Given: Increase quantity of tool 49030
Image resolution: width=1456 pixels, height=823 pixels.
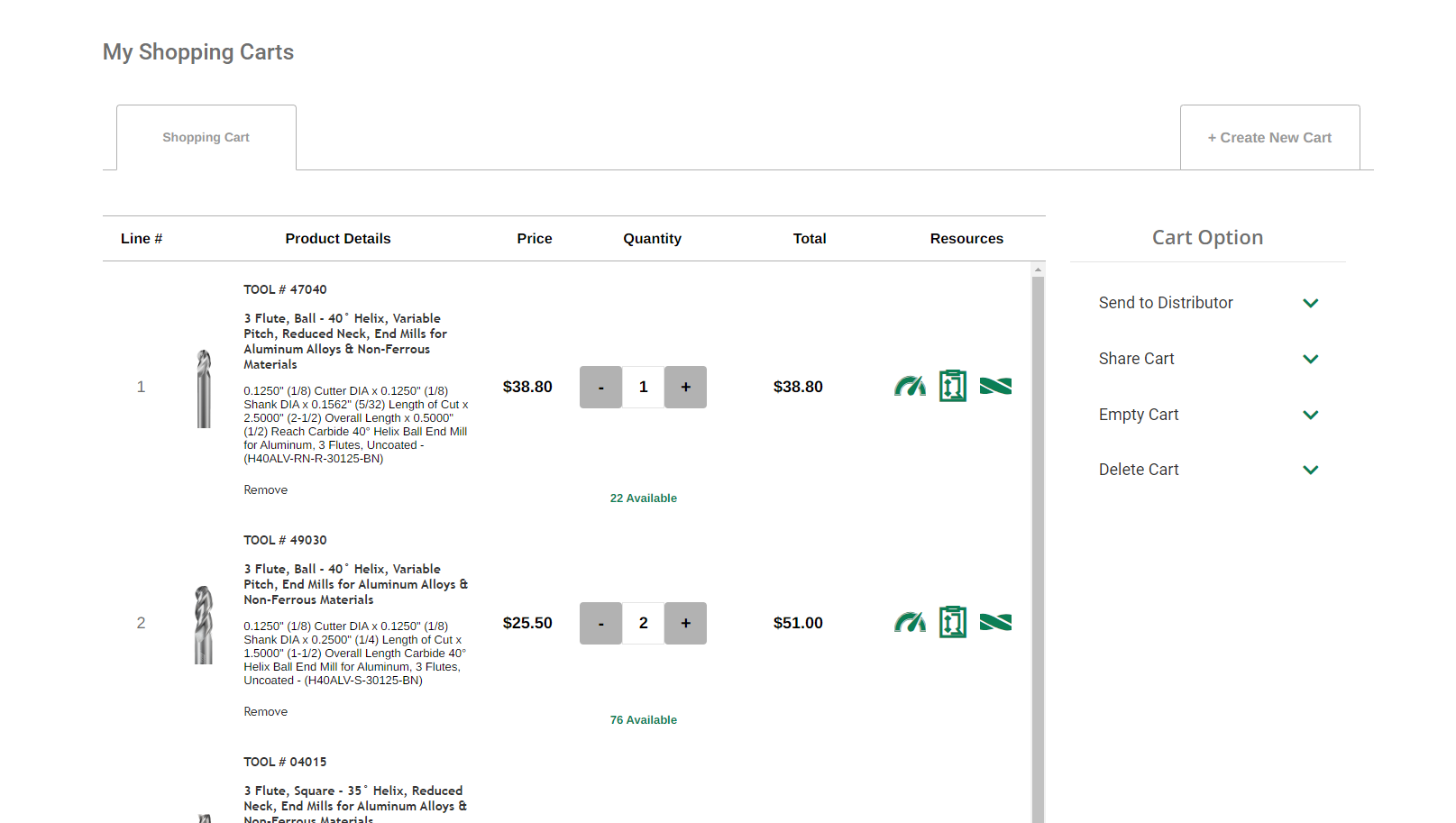Looking at the screenshot, I should 685,623.
